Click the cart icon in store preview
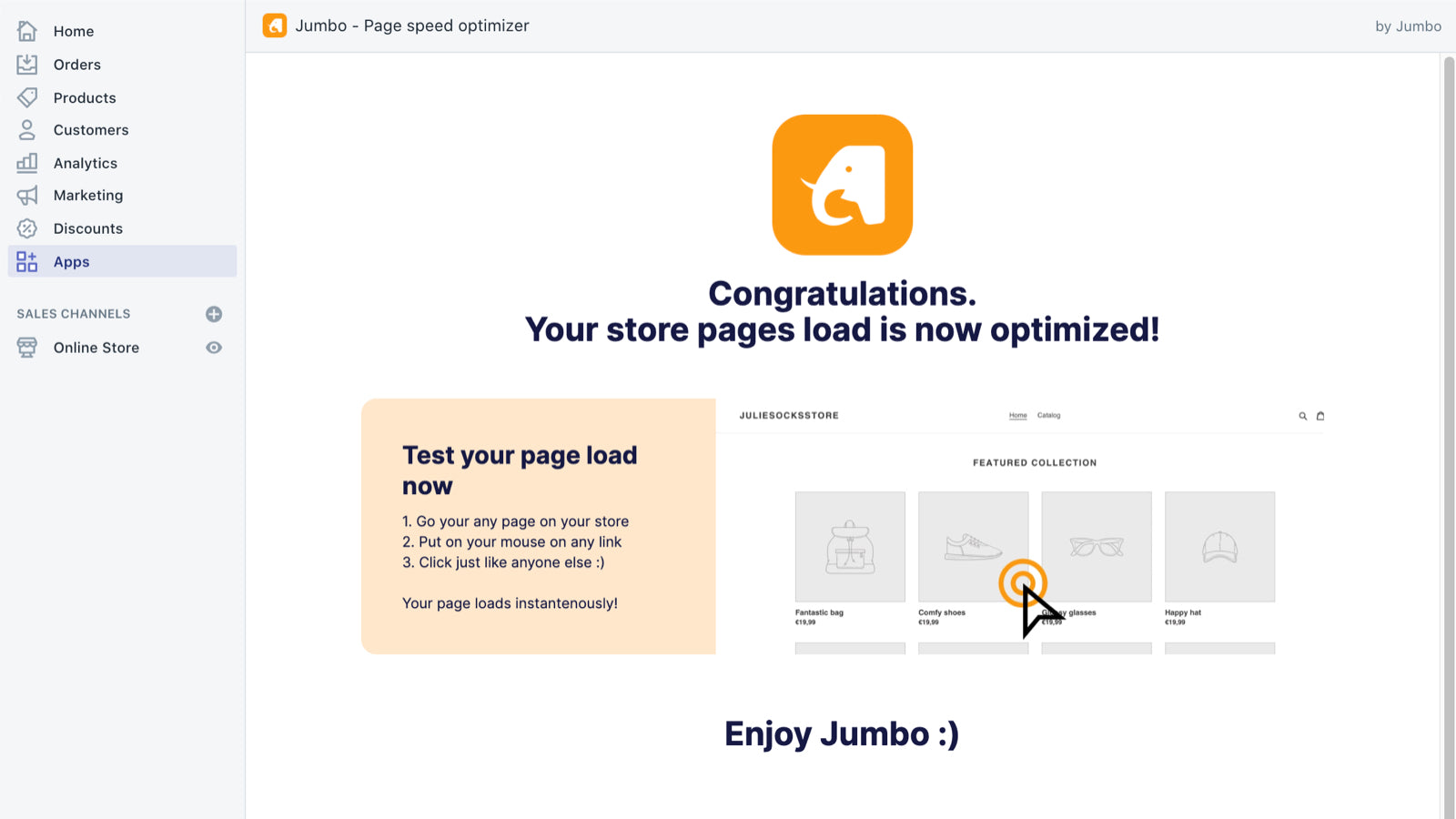The height and width of the screenshot is (819, 1456). (1320, 416)
